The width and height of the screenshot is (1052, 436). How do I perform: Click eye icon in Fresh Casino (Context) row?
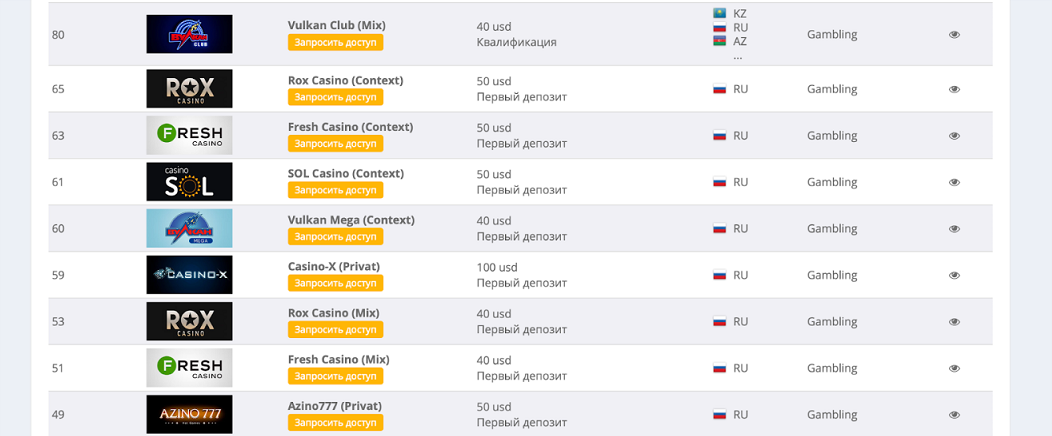tap(954, 135)
